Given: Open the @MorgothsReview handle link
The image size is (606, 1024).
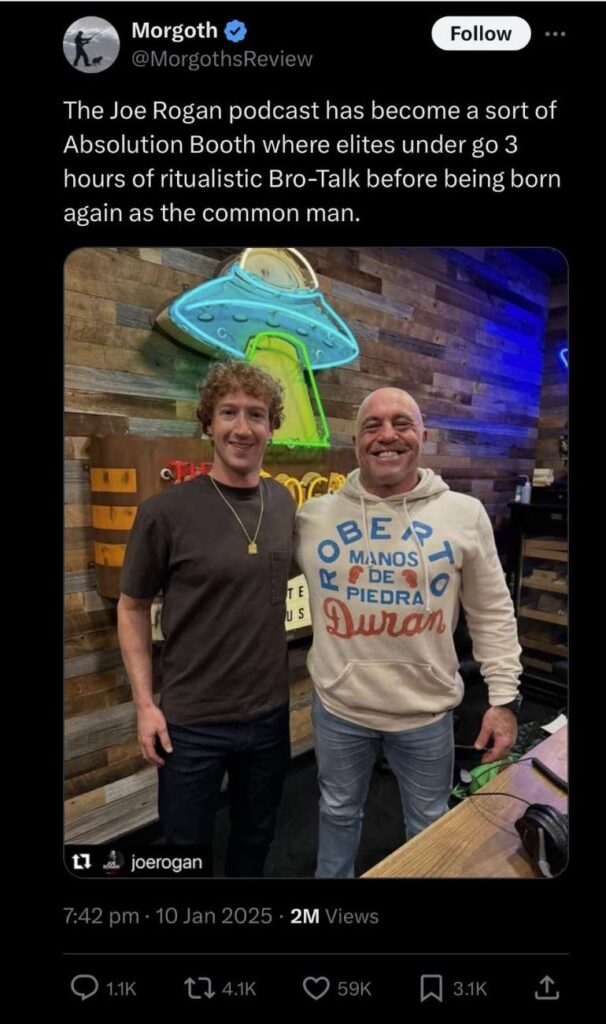Looking at the screenshot, I should [222, 59].
